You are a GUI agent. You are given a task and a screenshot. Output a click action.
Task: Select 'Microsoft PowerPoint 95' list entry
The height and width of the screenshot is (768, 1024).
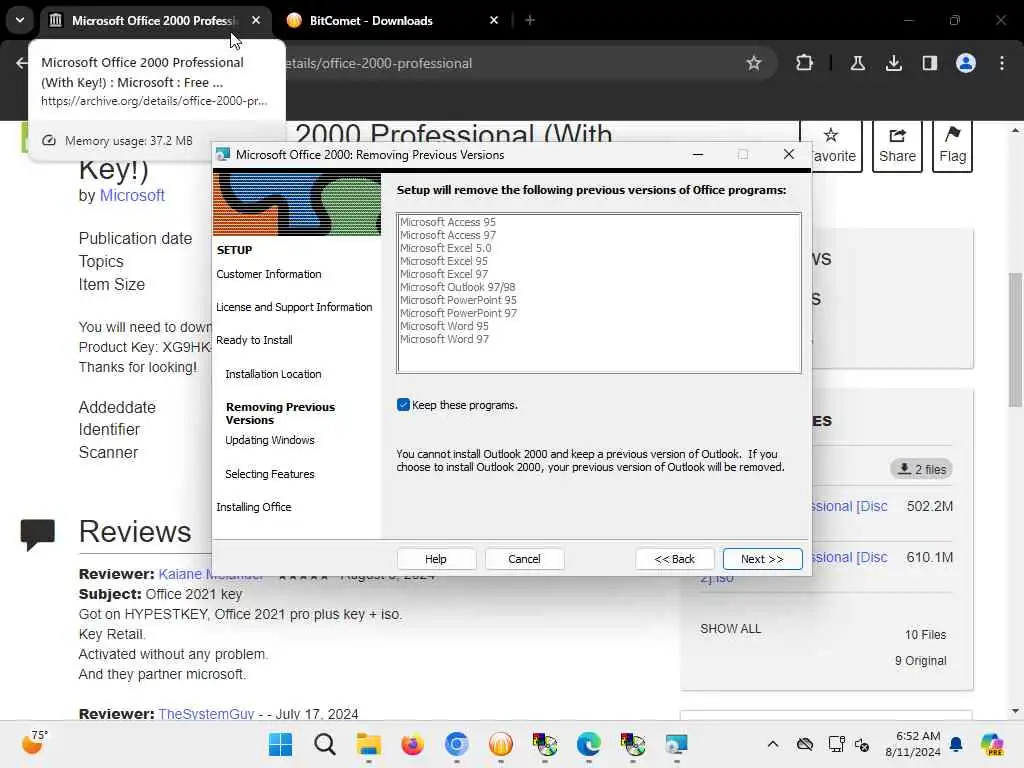(x=458, y=300)
